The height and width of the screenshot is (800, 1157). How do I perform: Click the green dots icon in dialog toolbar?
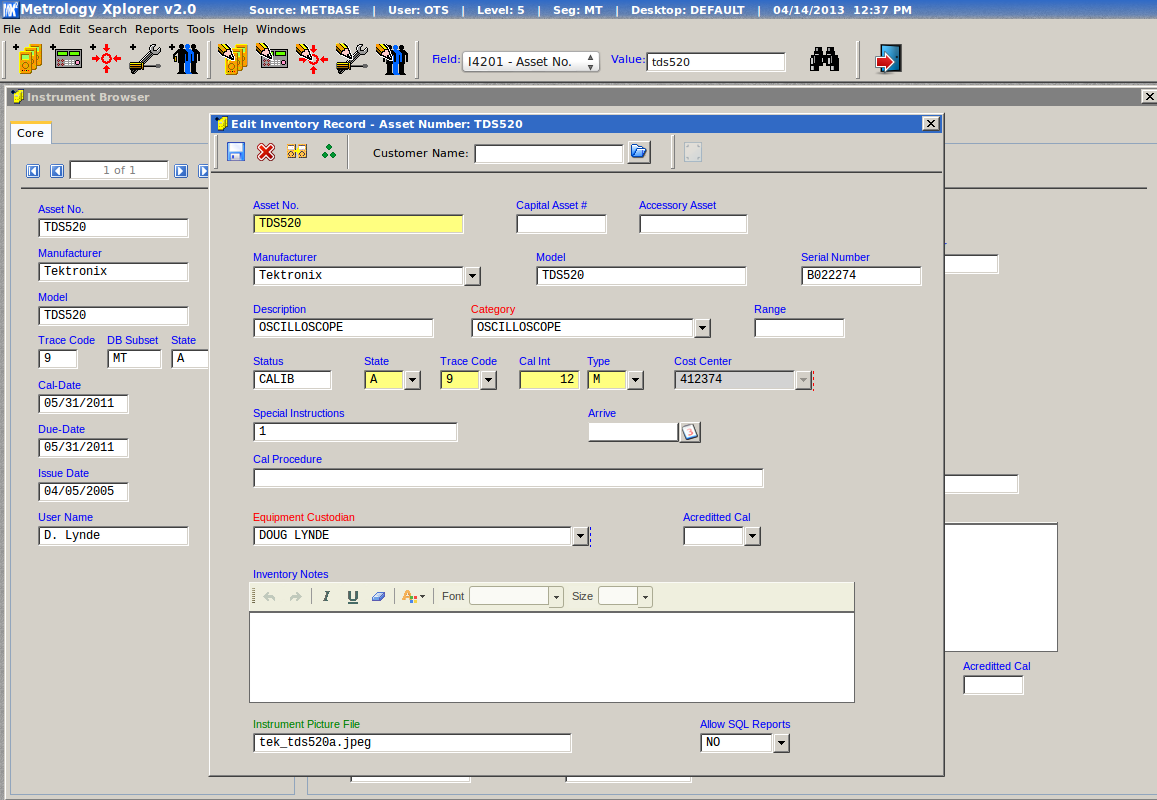coord(328,152)
